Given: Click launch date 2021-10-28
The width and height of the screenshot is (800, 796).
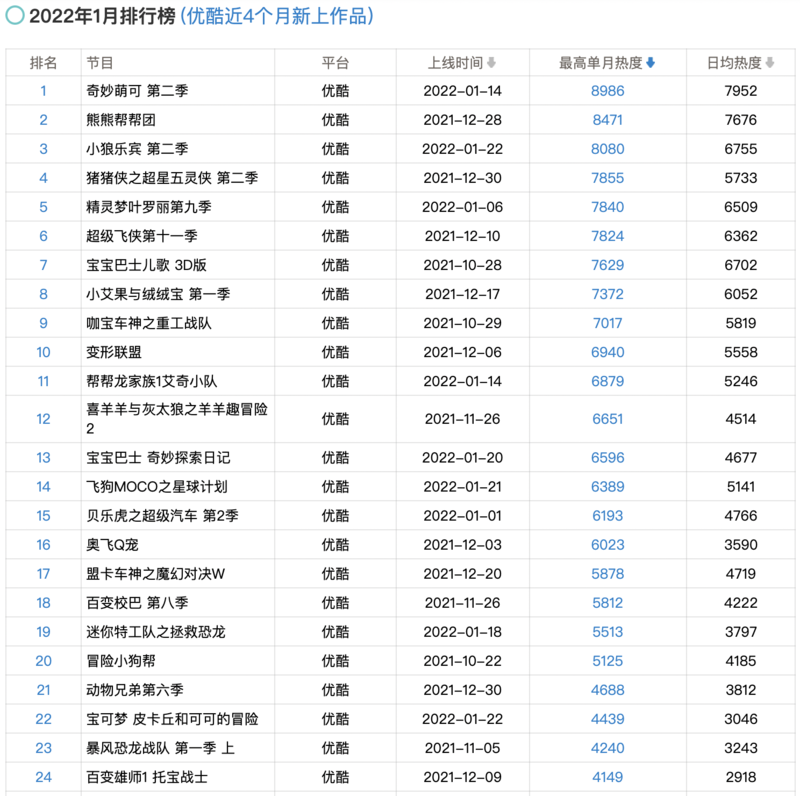Looking at the screenshot, I should pos(463,265).
